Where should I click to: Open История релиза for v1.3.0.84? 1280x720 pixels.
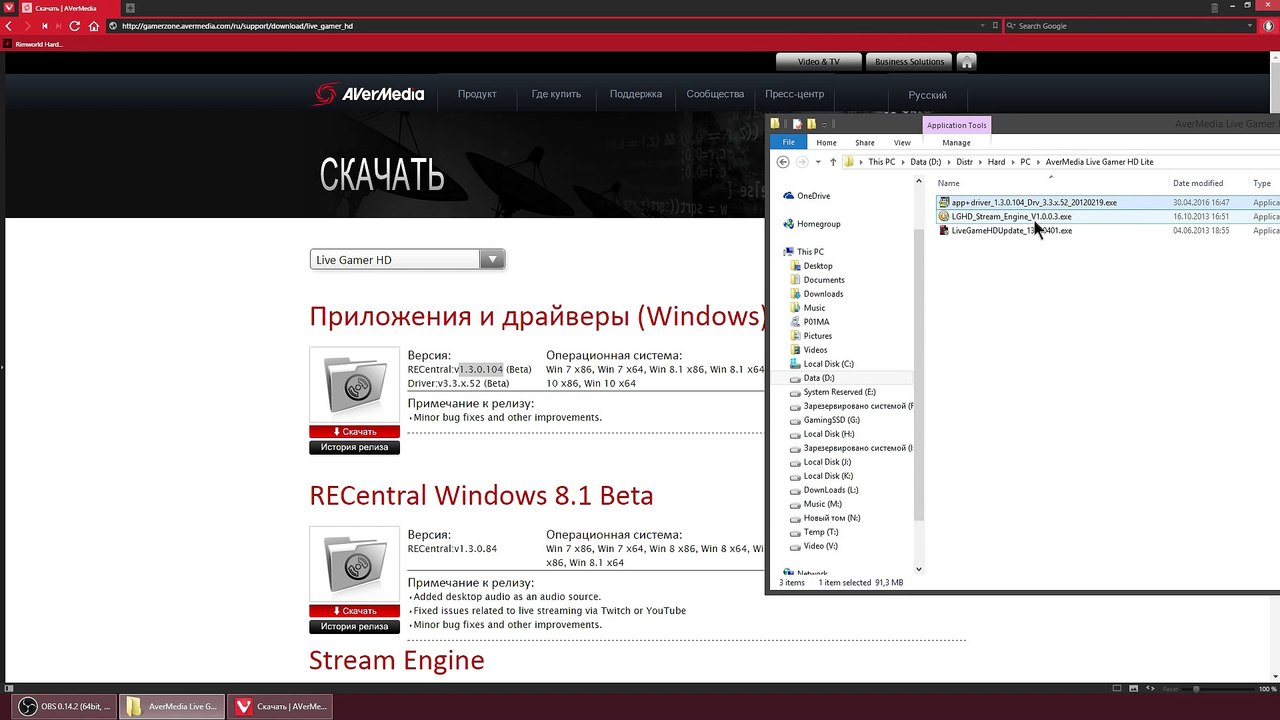click(x=354, y=626)
